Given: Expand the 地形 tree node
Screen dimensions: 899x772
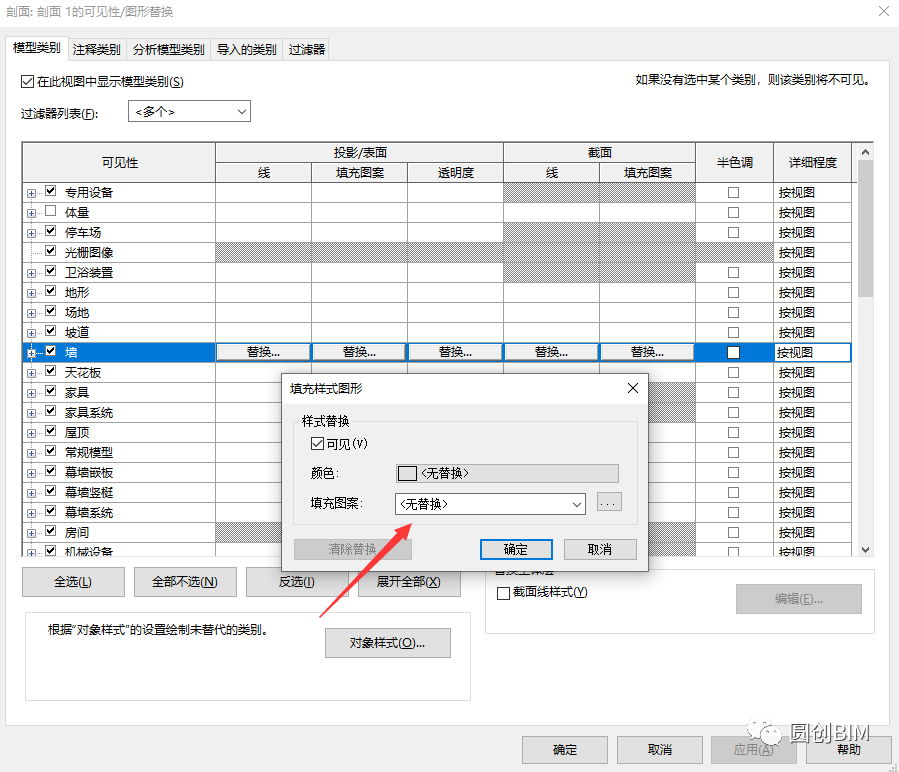Looking at the screenshot, I should (31, 293).
